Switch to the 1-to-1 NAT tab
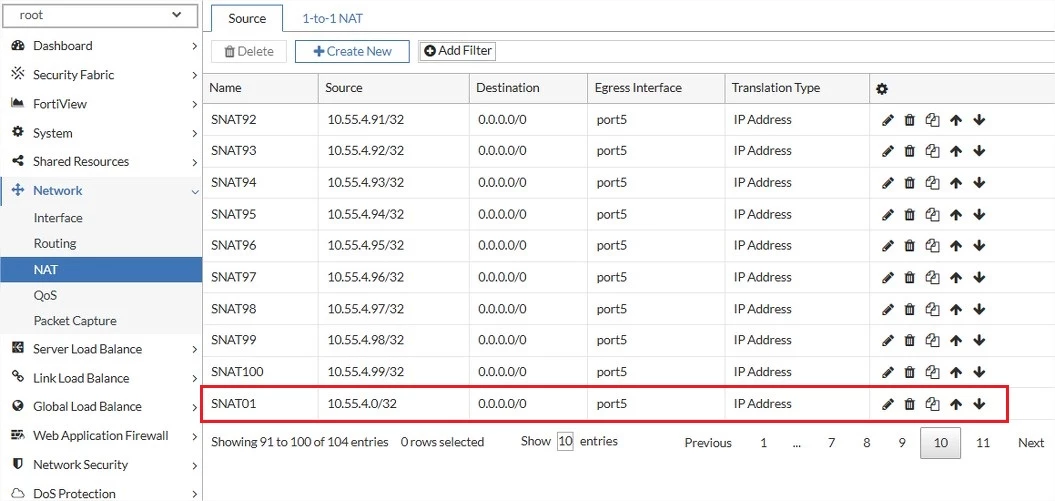 pos(332,18)
